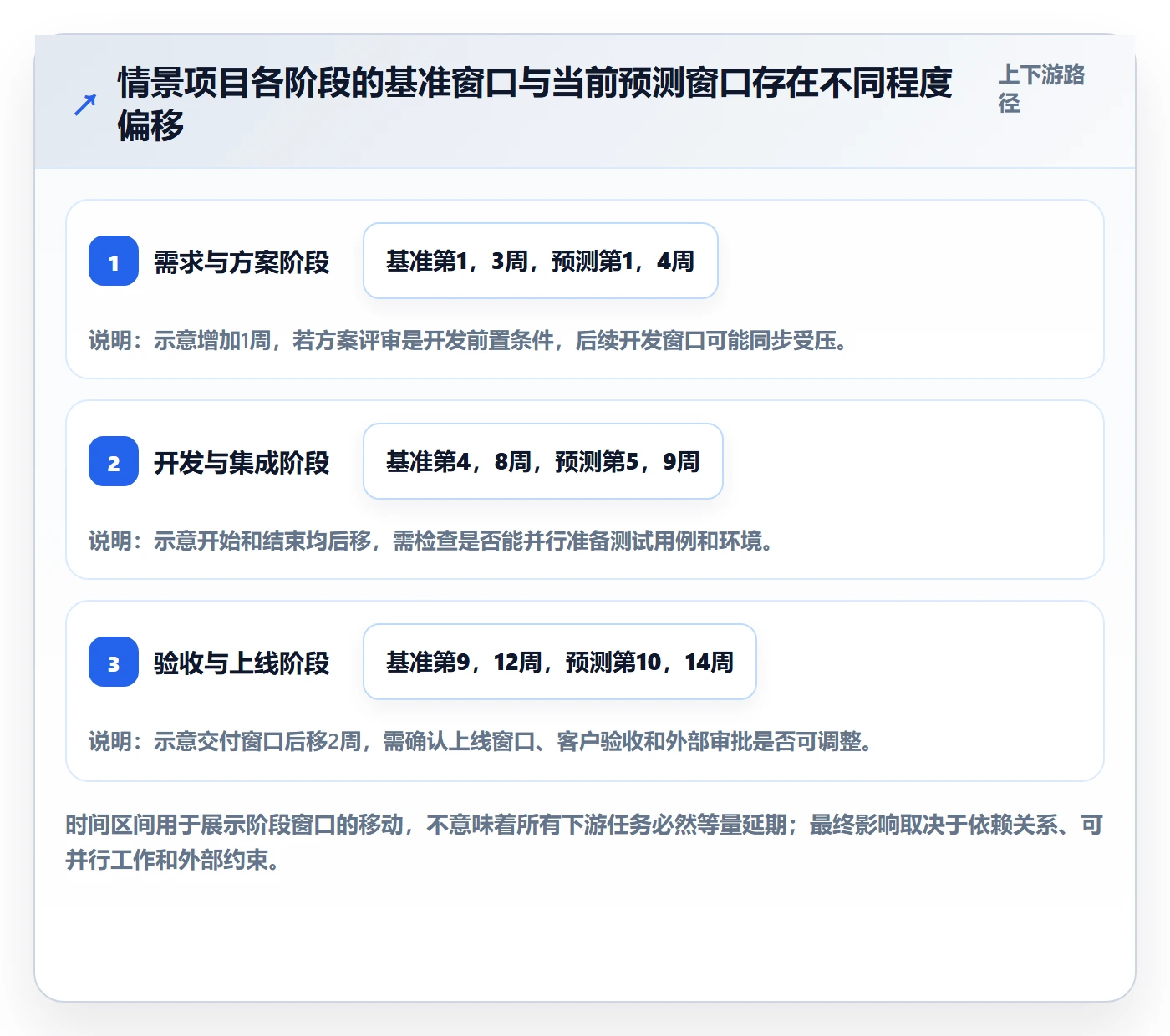The height and width of the screenshot is (1036, 1170).
Task: Click the number 3 stage badge
Action: pos(114,662)
